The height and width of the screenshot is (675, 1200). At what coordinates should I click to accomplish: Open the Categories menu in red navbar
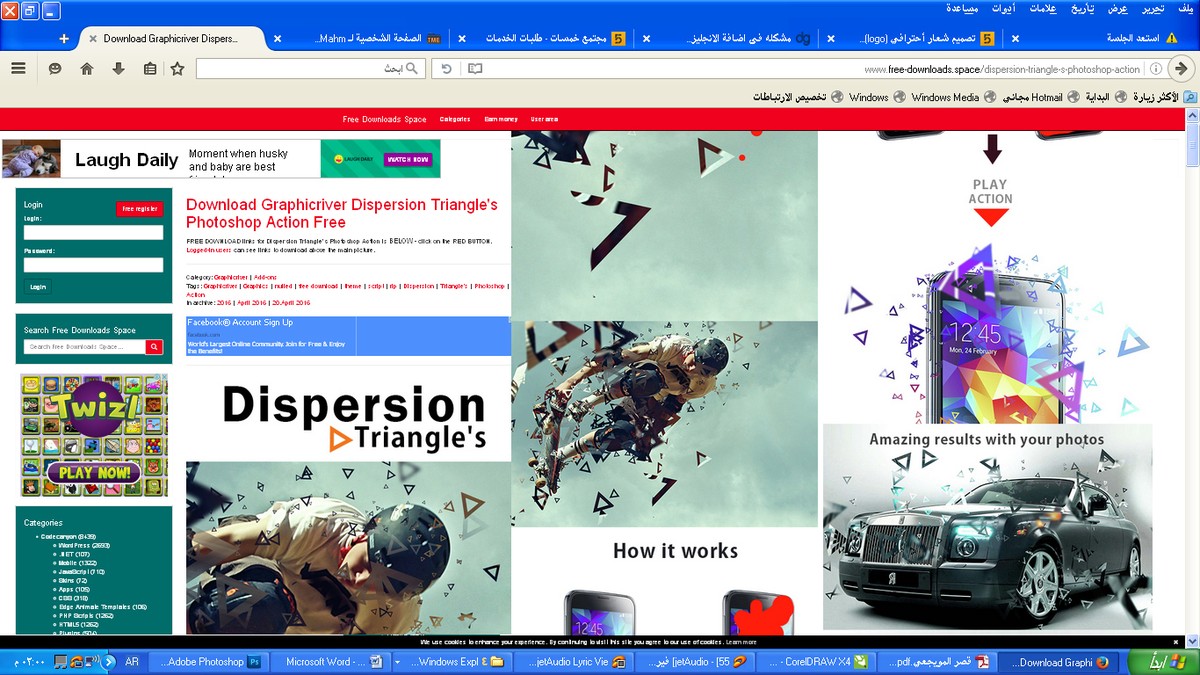pyautogui.click(x=455, y=119)
